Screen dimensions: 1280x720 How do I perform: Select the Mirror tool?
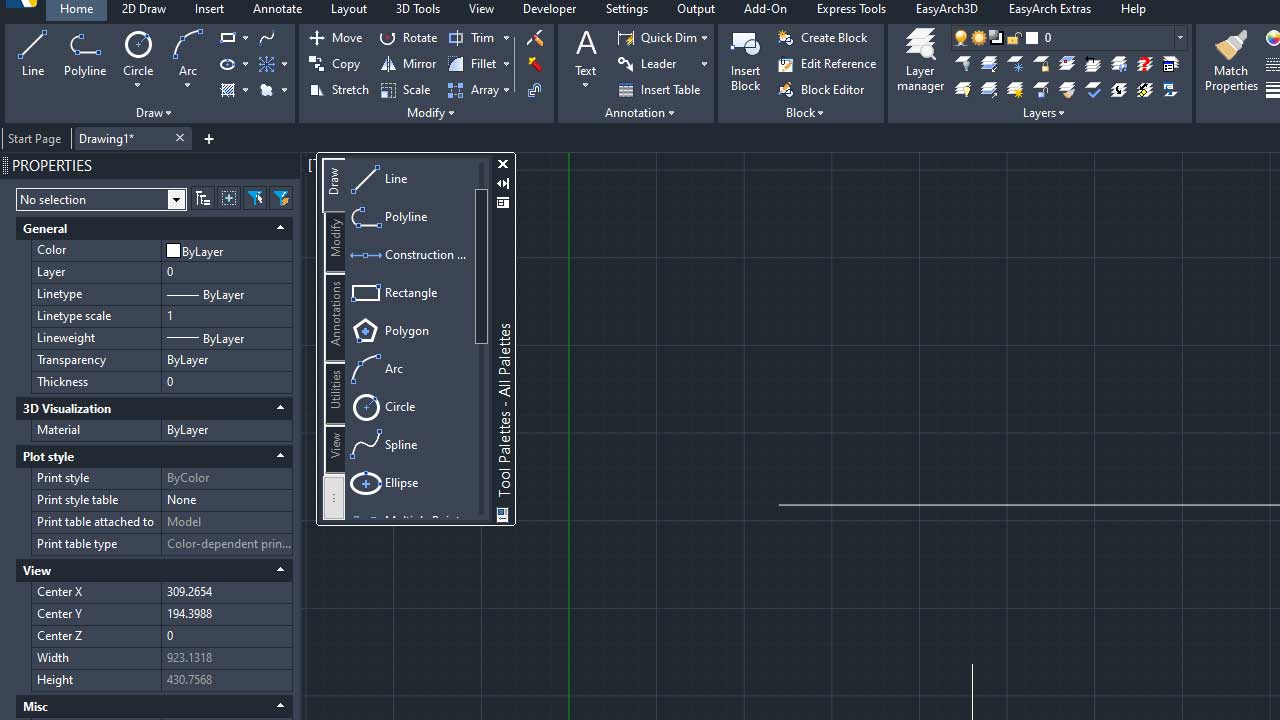coord(408,64)
